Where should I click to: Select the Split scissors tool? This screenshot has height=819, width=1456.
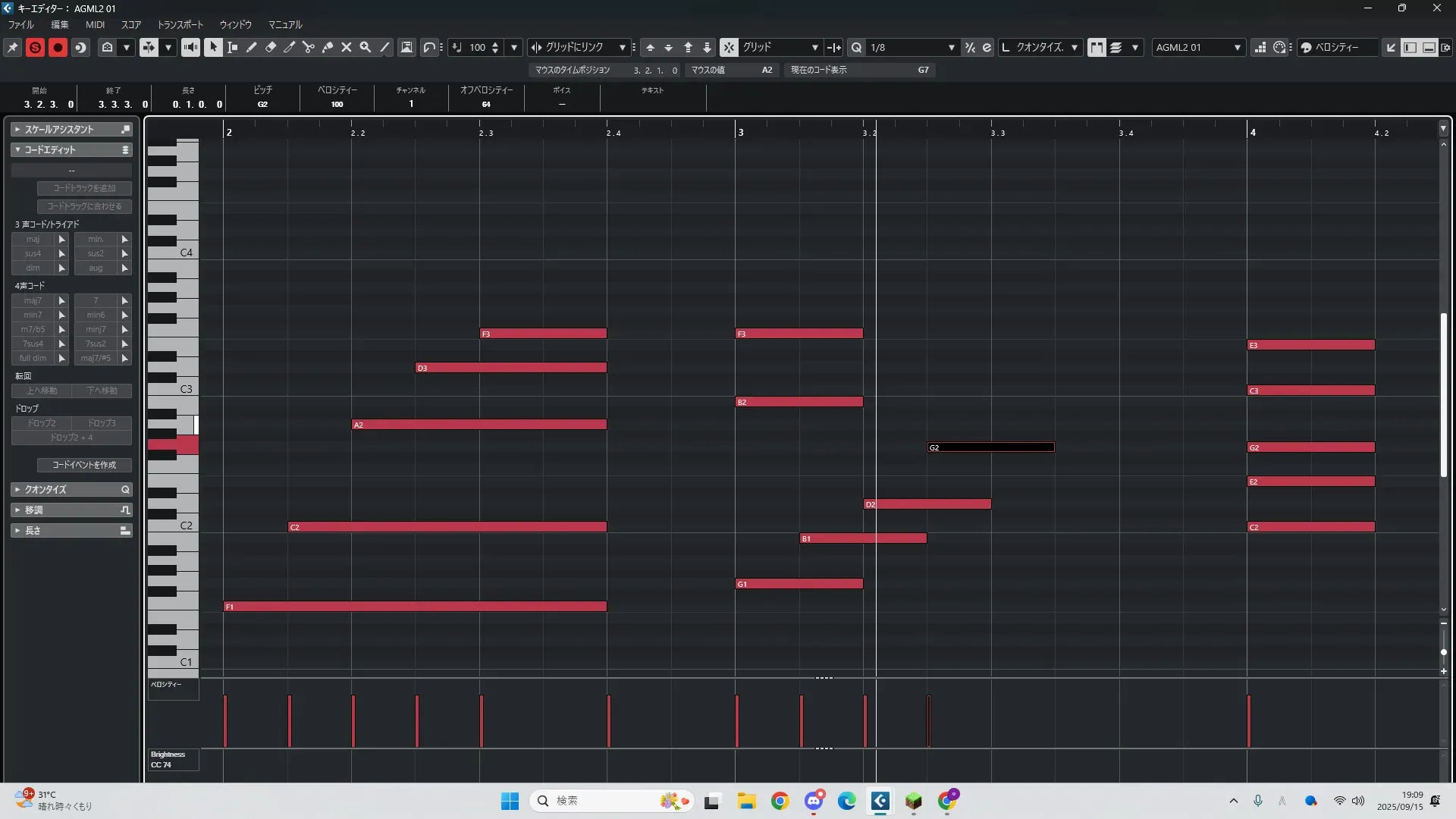click(x=309, y=47)
